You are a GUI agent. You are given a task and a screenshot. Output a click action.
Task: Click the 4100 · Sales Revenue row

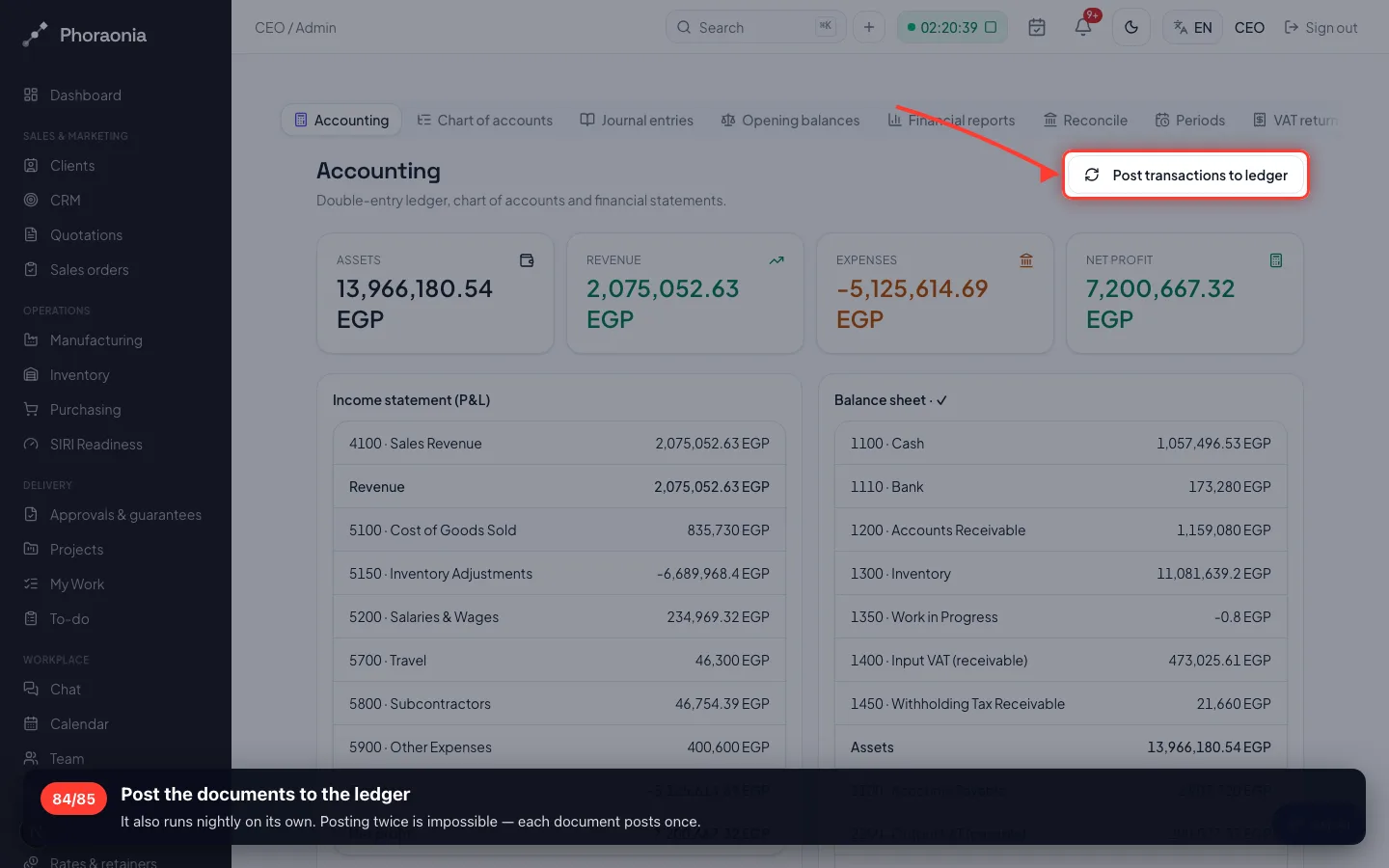(x=559, y=444)
